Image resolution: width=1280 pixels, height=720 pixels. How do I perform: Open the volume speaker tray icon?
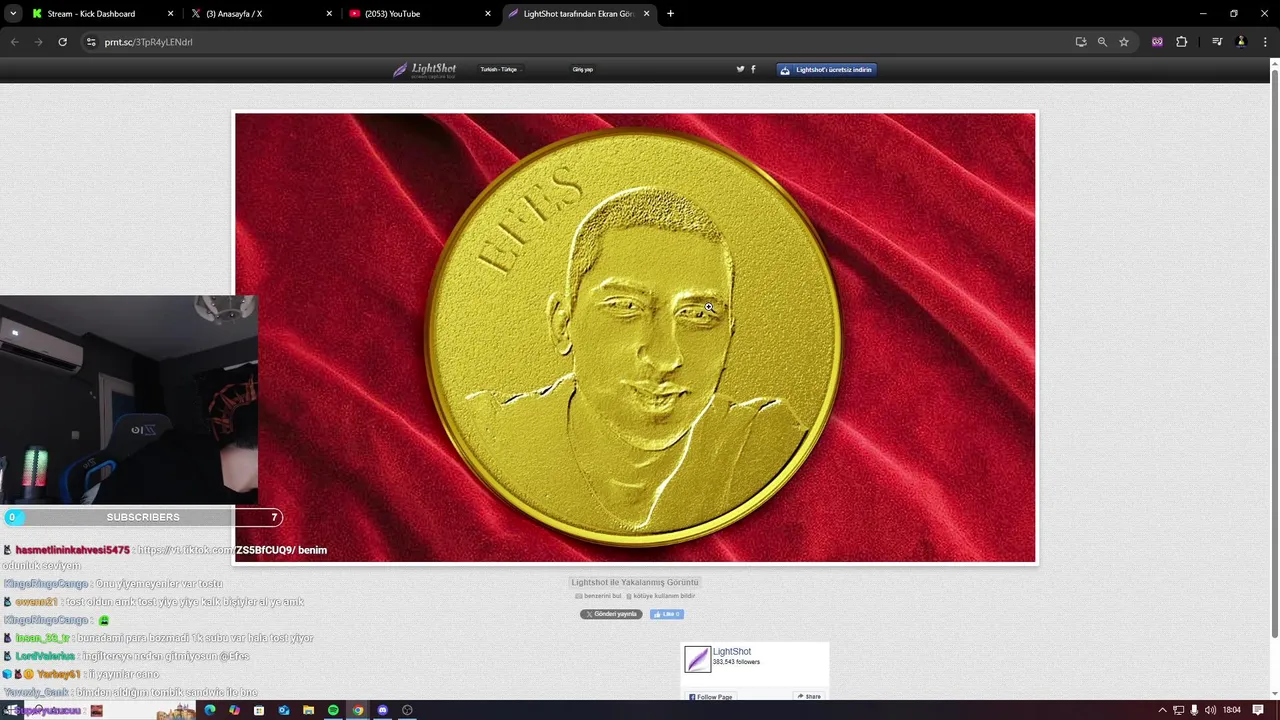click(x=1210, y=710)
